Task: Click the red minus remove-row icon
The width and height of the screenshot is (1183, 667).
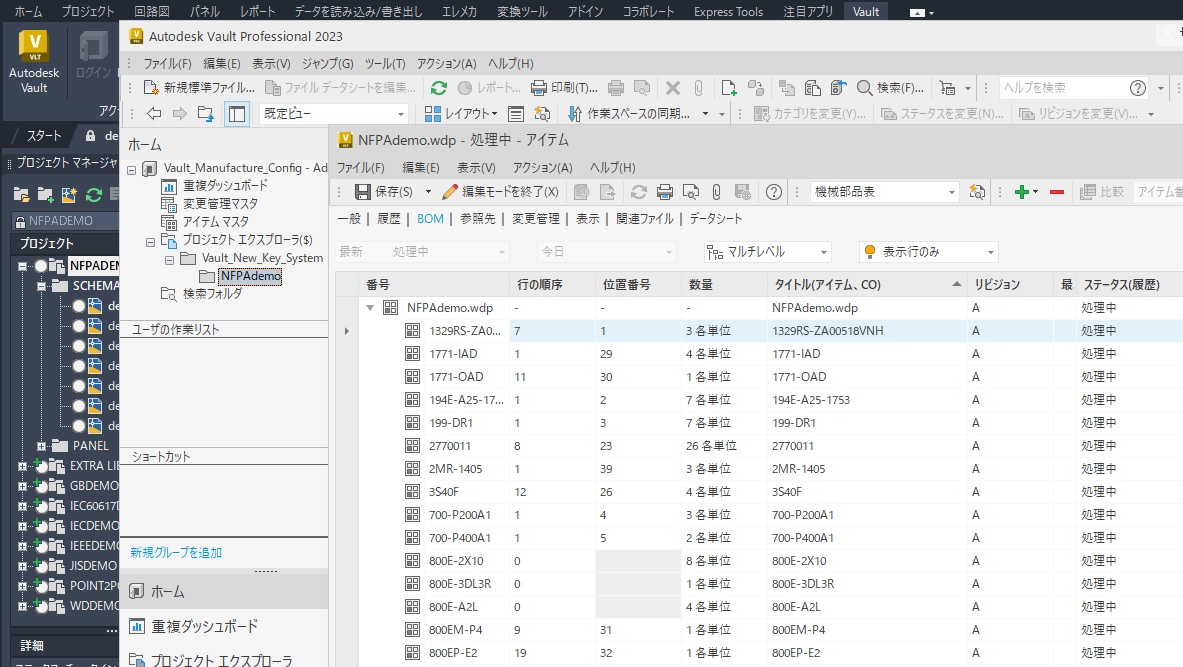Action: tap(1057, 192)
